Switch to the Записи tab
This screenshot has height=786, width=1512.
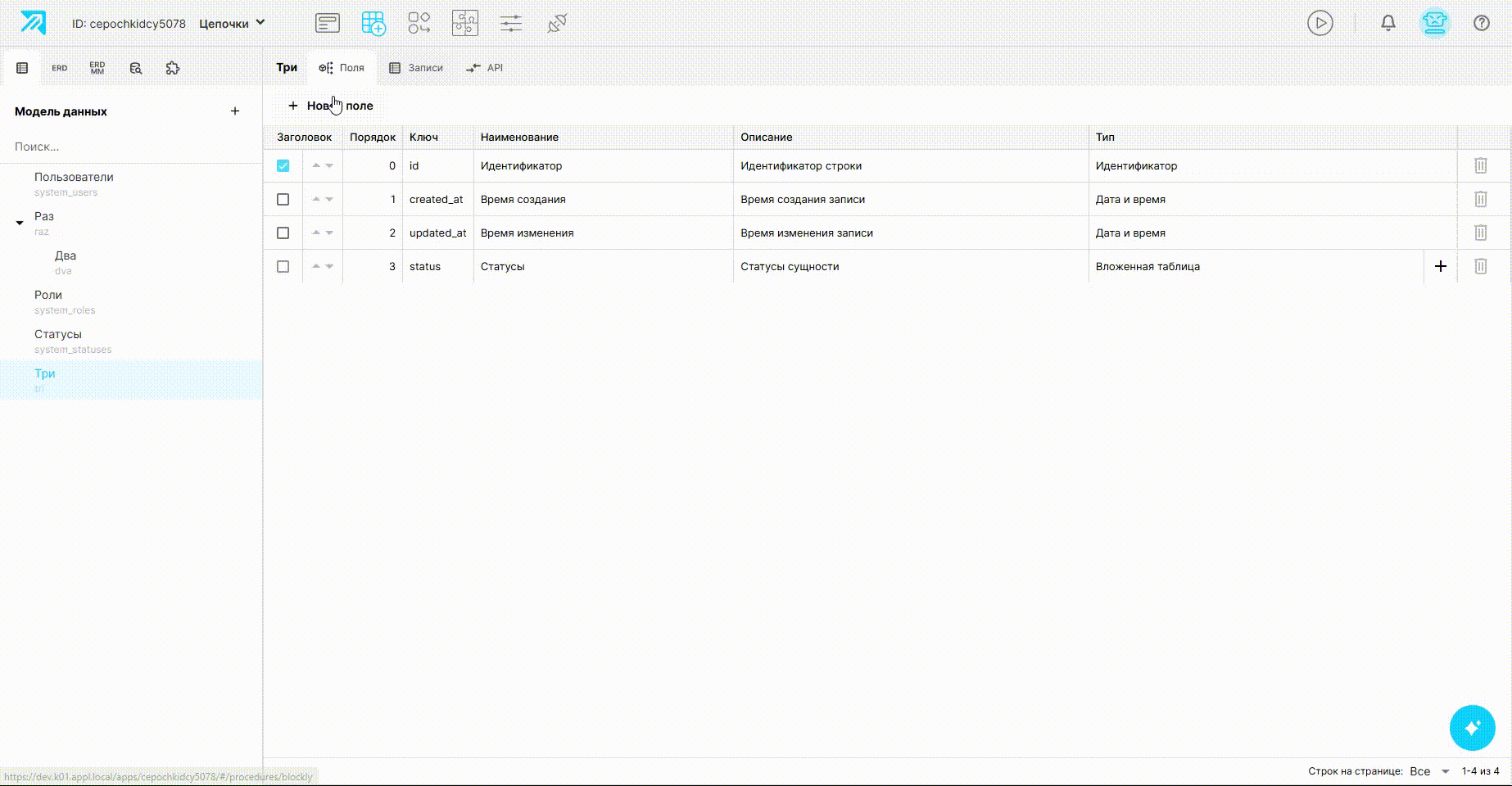pos(416,68)
